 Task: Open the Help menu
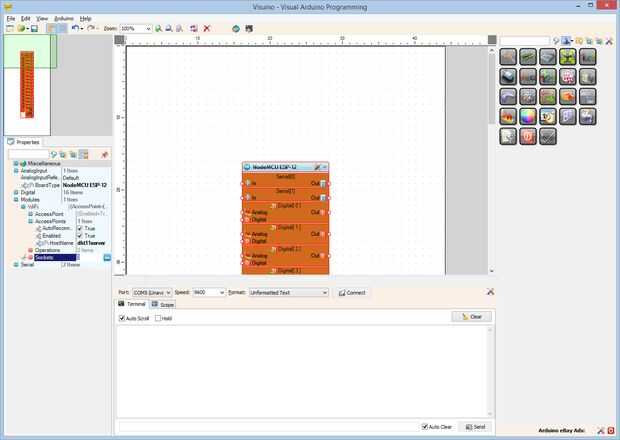point(85,19)
